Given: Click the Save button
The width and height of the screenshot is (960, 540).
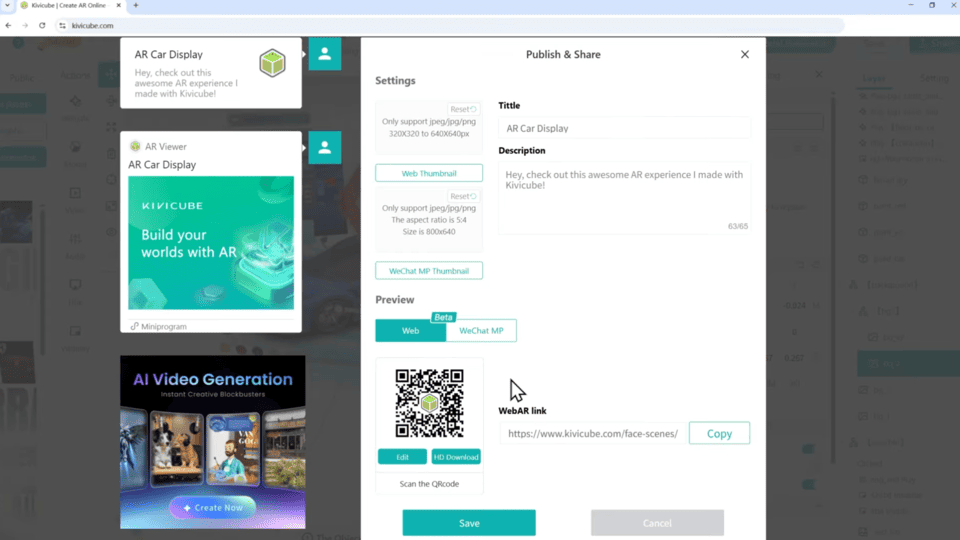Looking at the screenshot, I should 469,523.
